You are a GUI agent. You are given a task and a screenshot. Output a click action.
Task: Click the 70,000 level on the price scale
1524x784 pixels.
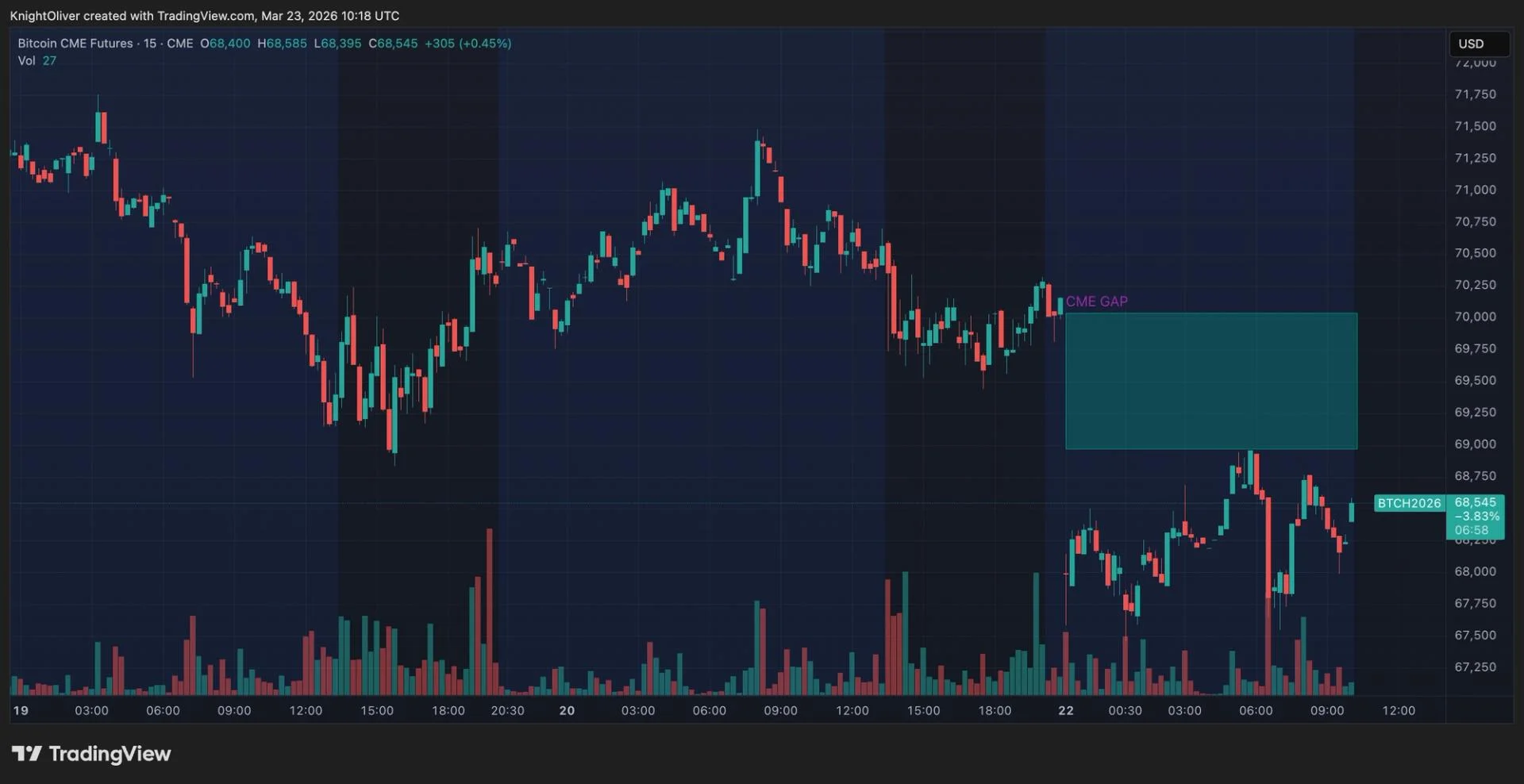coord(1475,317)
